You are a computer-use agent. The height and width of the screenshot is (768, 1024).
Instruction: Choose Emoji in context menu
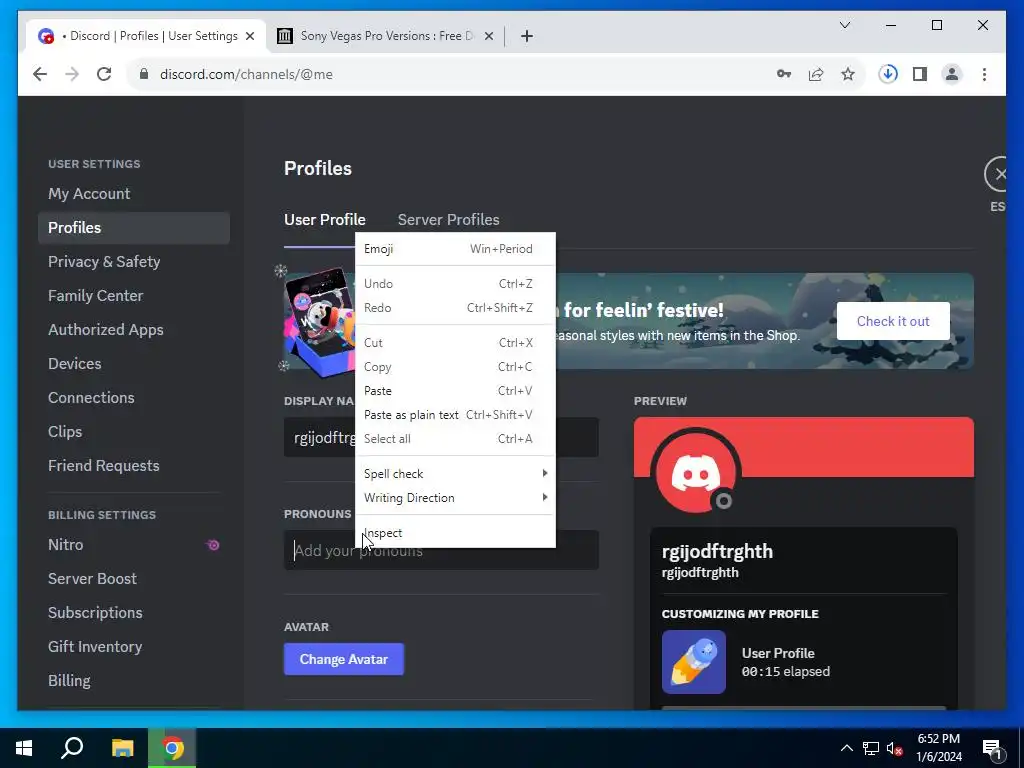(455, 249)
